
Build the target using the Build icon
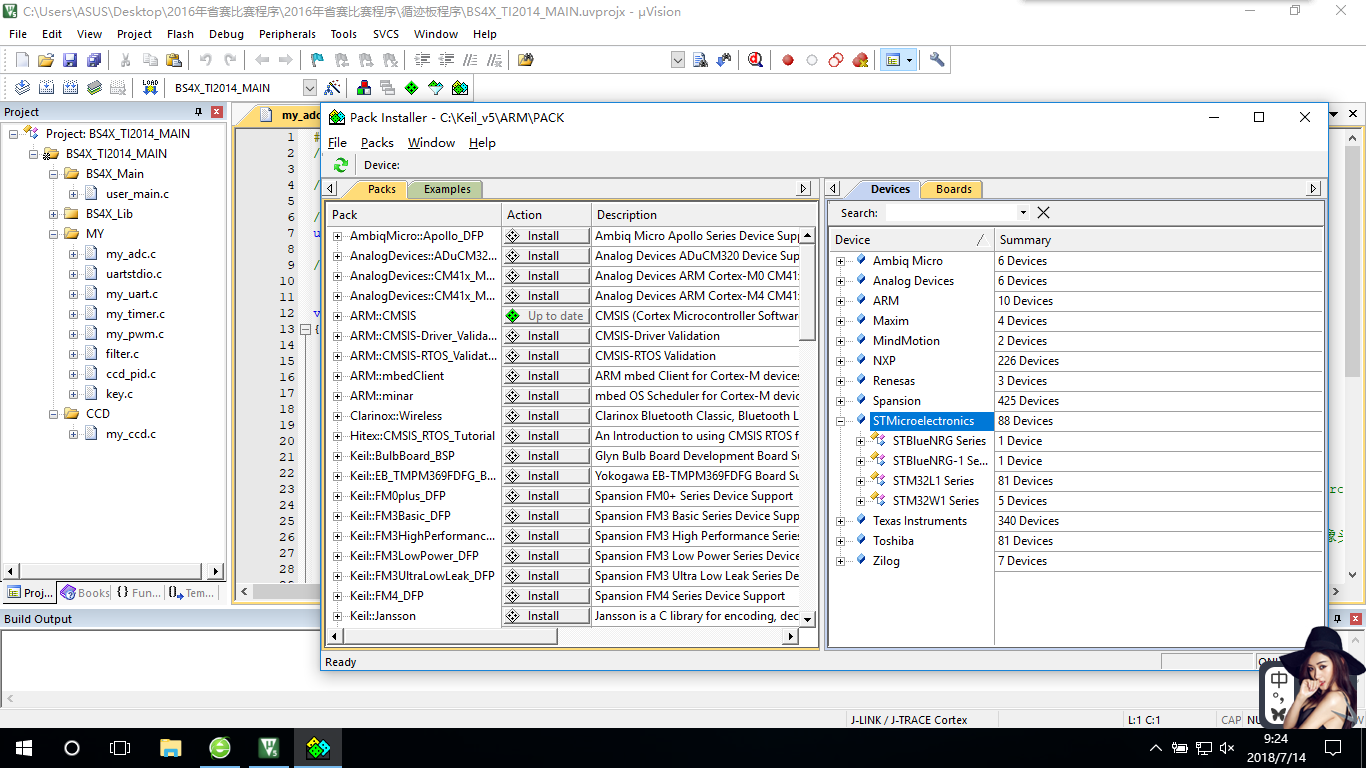[46, 88]
